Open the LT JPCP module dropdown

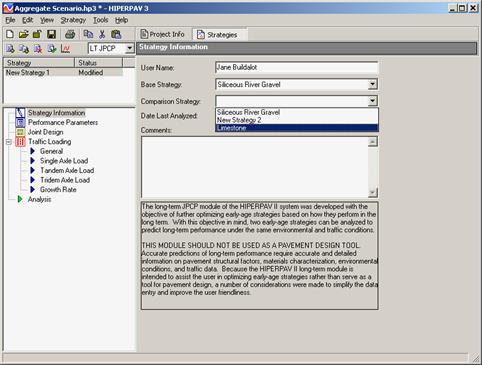click(130, 49)
